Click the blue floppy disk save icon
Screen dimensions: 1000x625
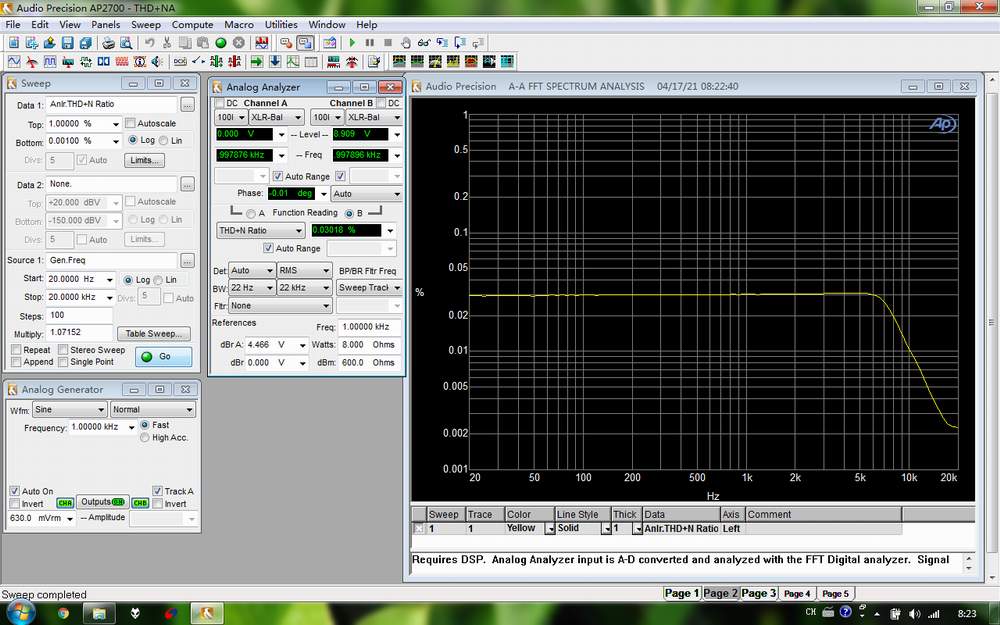click(67, 43)
